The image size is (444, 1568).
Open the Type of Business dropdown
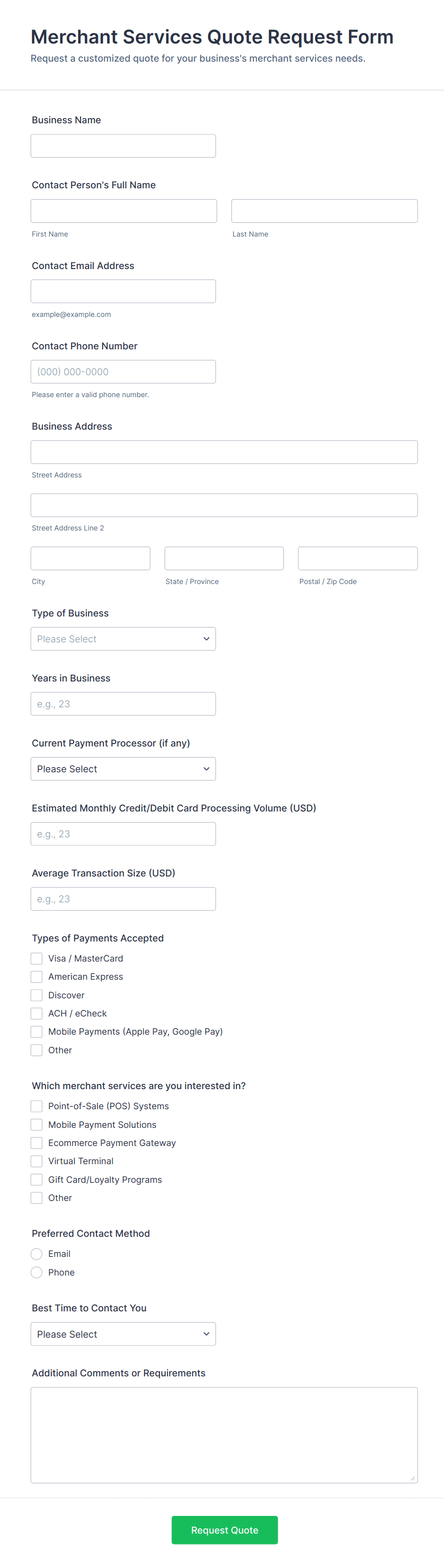(123, 638)
